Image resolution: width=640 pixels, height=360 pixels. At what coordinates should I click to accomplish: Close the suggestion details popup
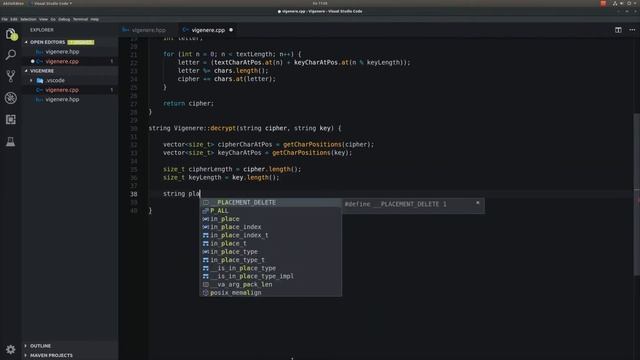click(478, 203)
